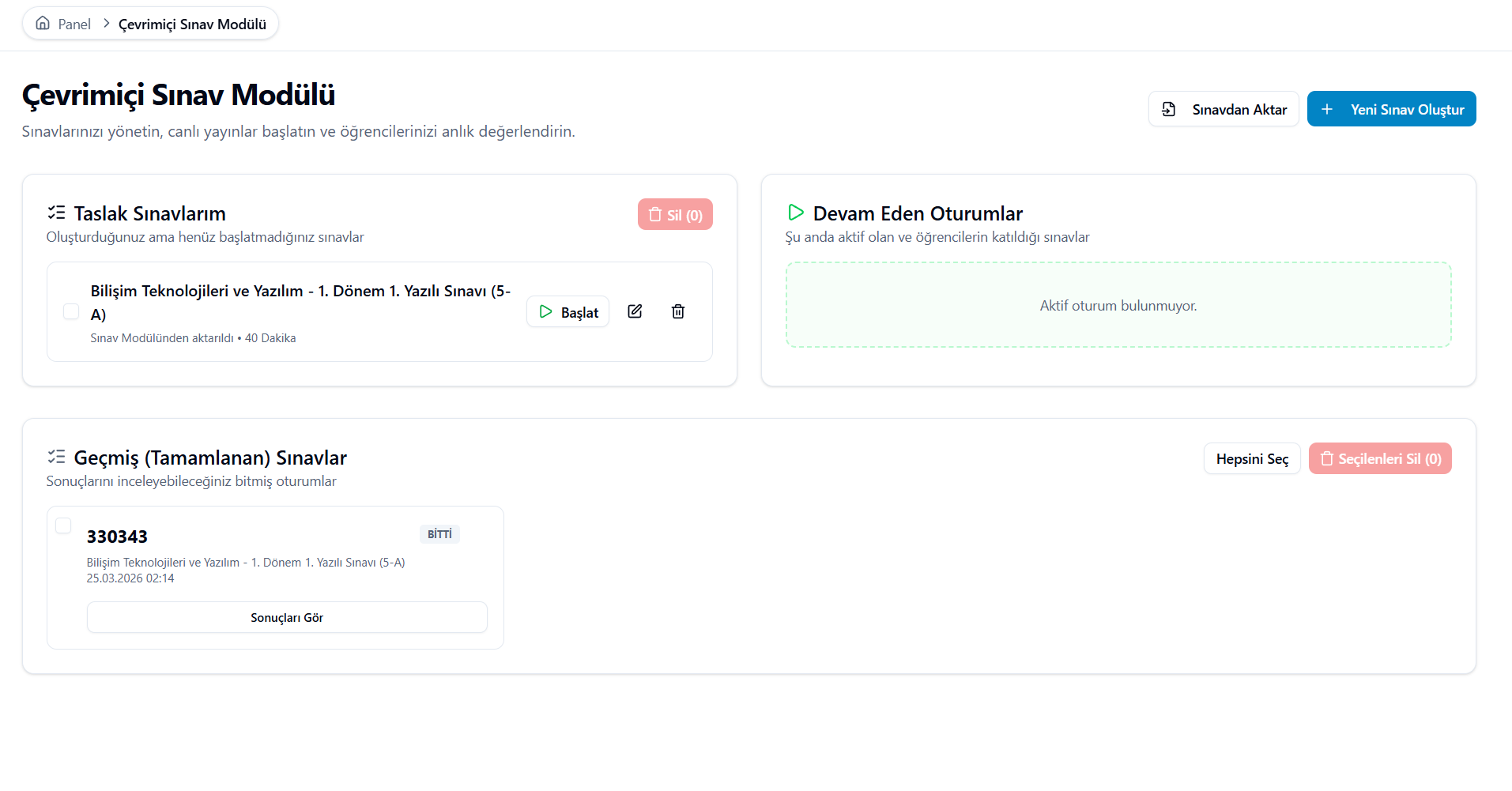Click the edit pencil icon for draft exam

coord(635,311)
